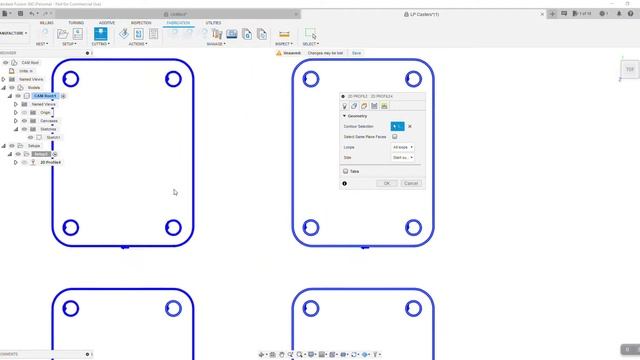Switch to the Milling tab
The width and height of the screenshot is (640, 360).
click(47, 23)
